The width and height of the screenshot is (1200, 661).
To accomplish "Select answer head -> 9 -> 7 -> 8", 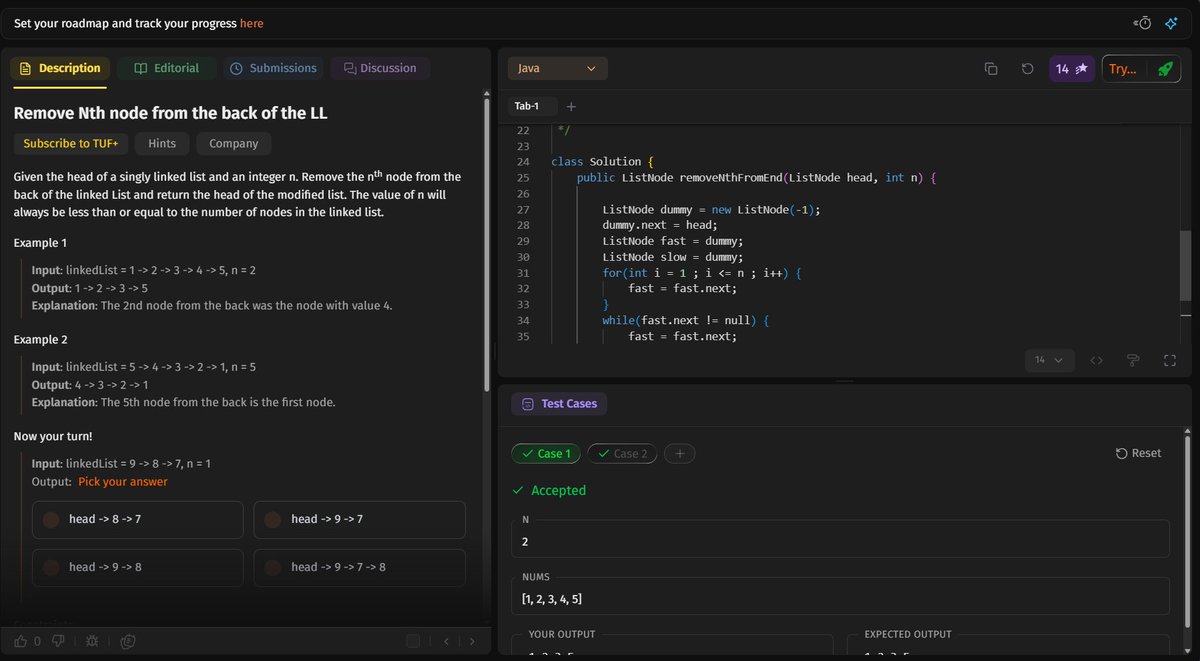I will point(359,567).
